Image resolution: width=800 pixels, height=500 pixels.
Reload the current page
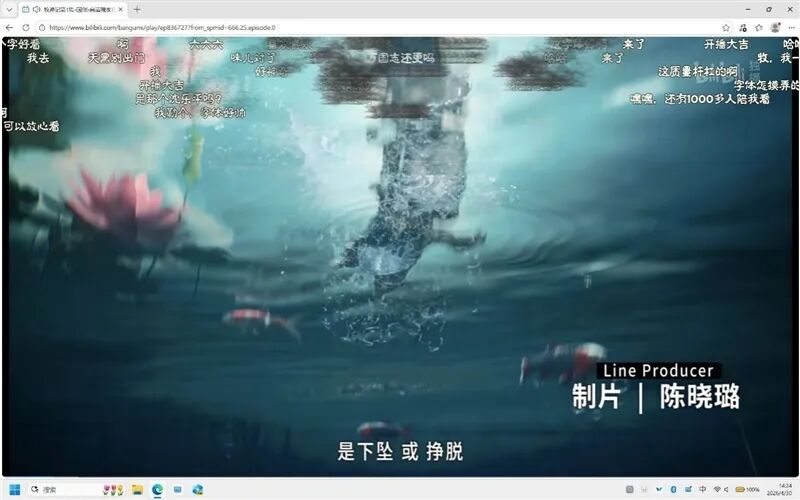(x=26, y=28)
